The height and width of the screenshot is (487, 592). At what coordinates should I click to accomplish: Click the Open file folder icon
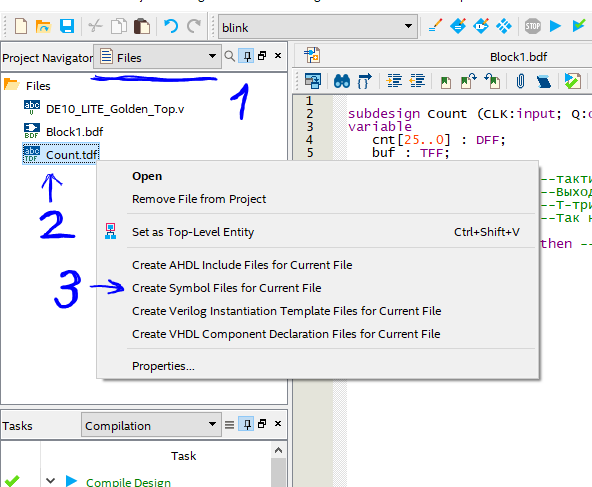[43, 26]
